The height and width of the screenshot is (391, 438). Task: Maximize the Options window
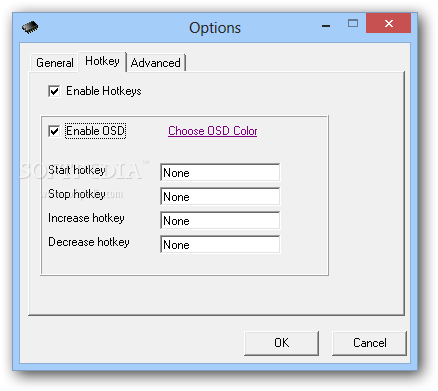click(x=353, y=23)
